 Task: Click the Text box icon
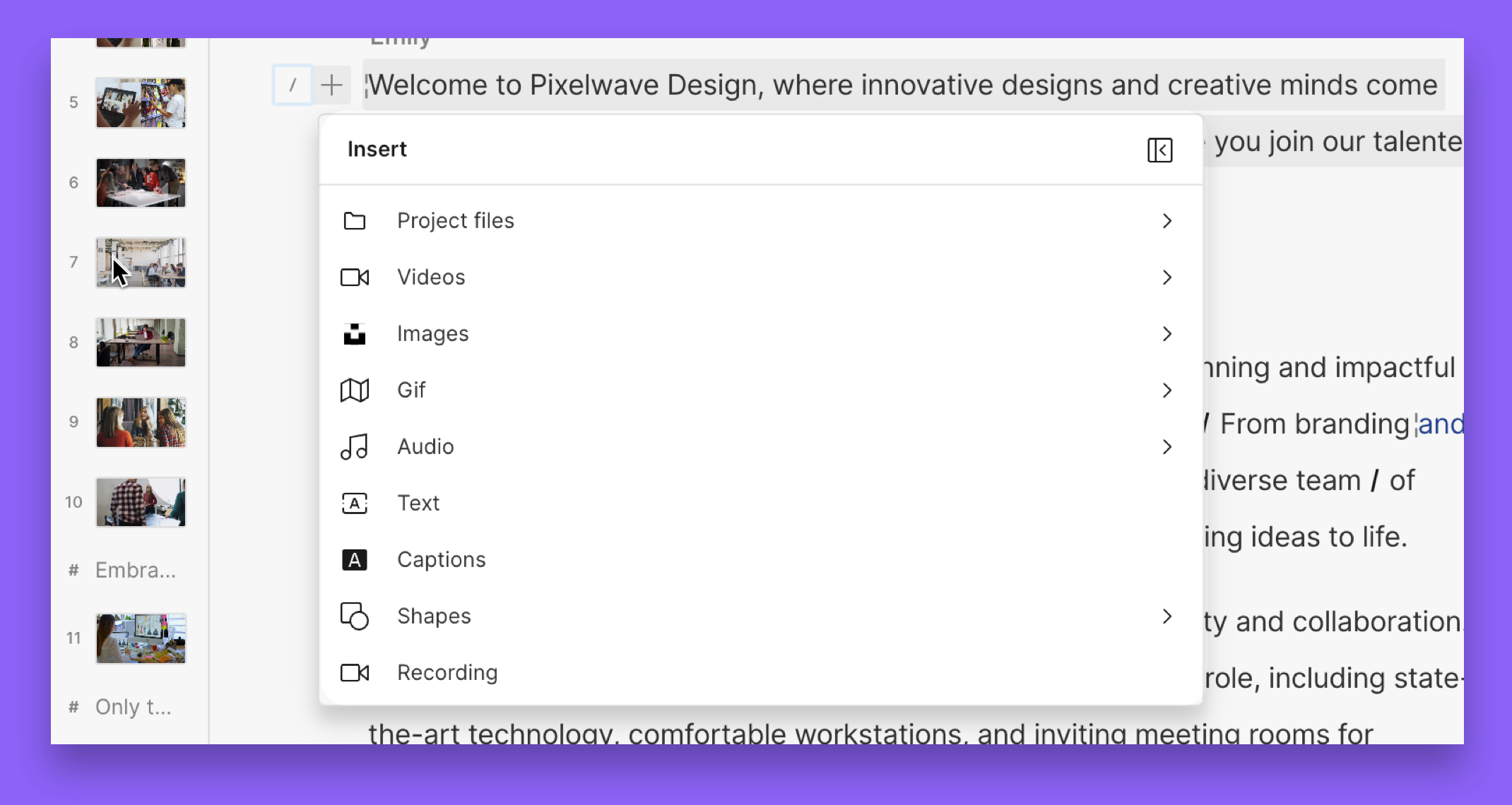(x=355, y=503)
